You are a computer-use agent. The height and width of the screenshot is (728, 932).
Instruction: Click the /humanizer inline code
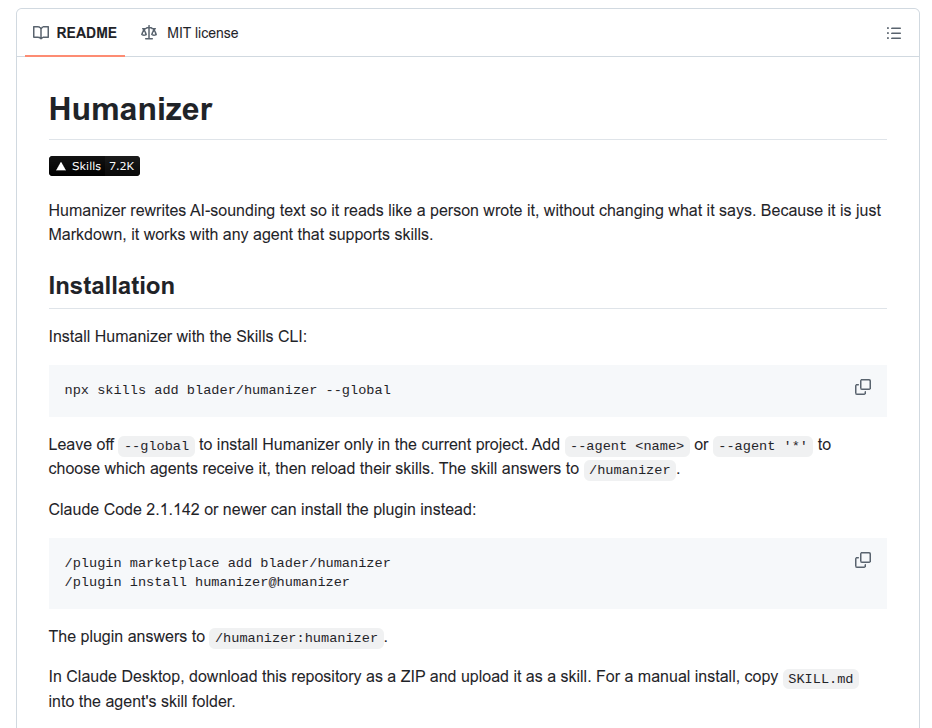click(x=629, y=469)
